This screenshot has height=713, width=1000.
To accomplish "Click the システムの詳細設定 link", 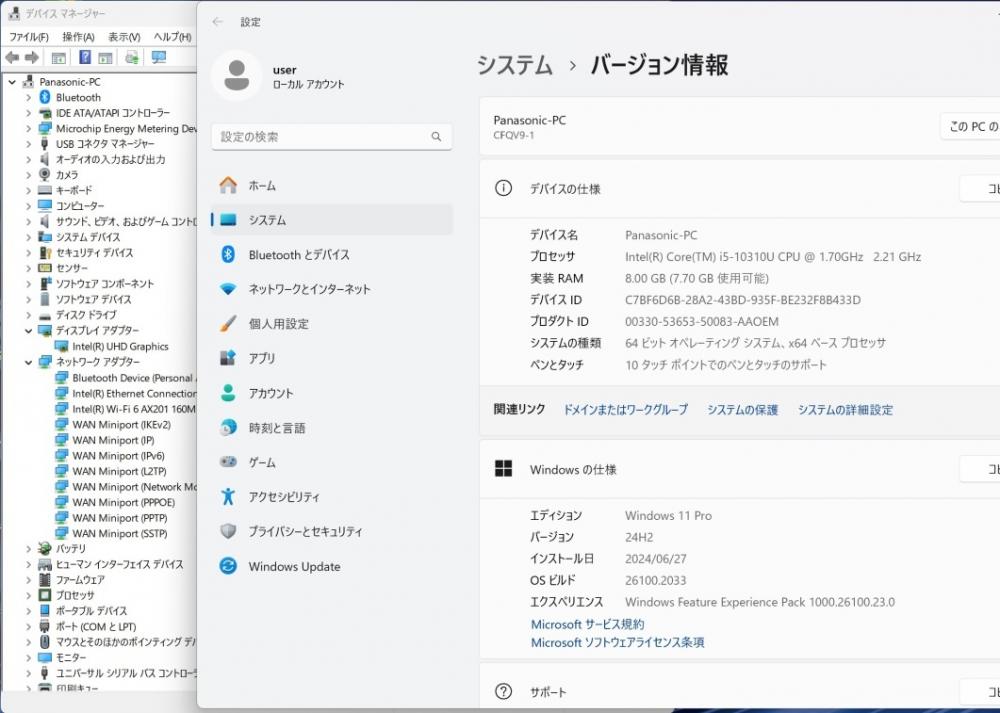I will tap(845, 410).
